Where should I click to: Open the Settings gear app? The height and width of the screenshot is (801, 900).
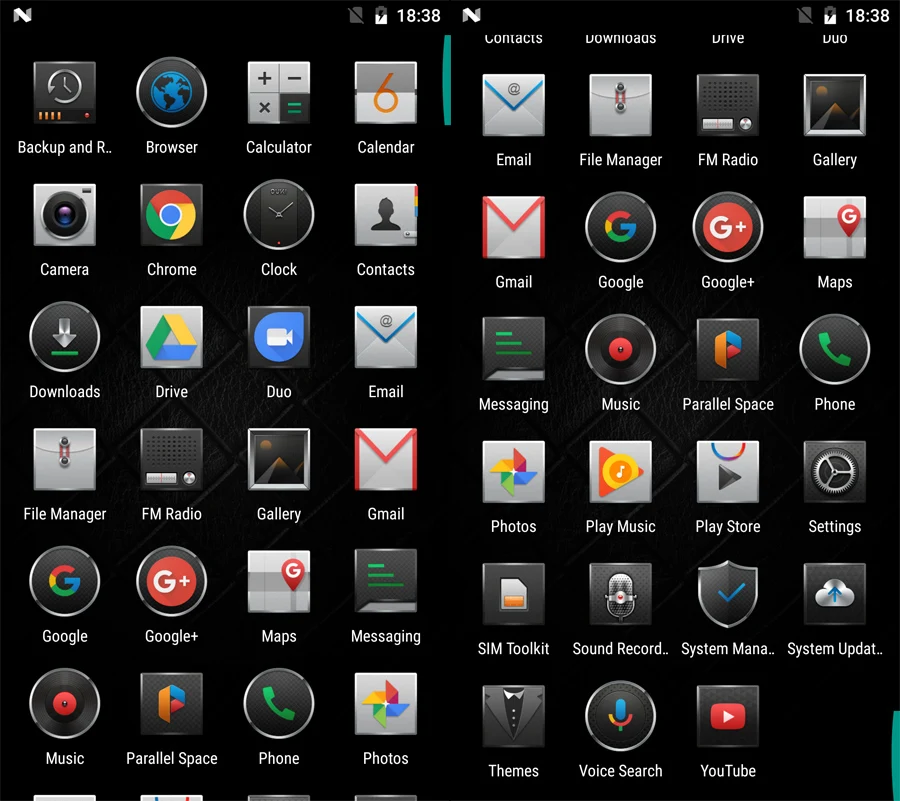tap(834, 472)
